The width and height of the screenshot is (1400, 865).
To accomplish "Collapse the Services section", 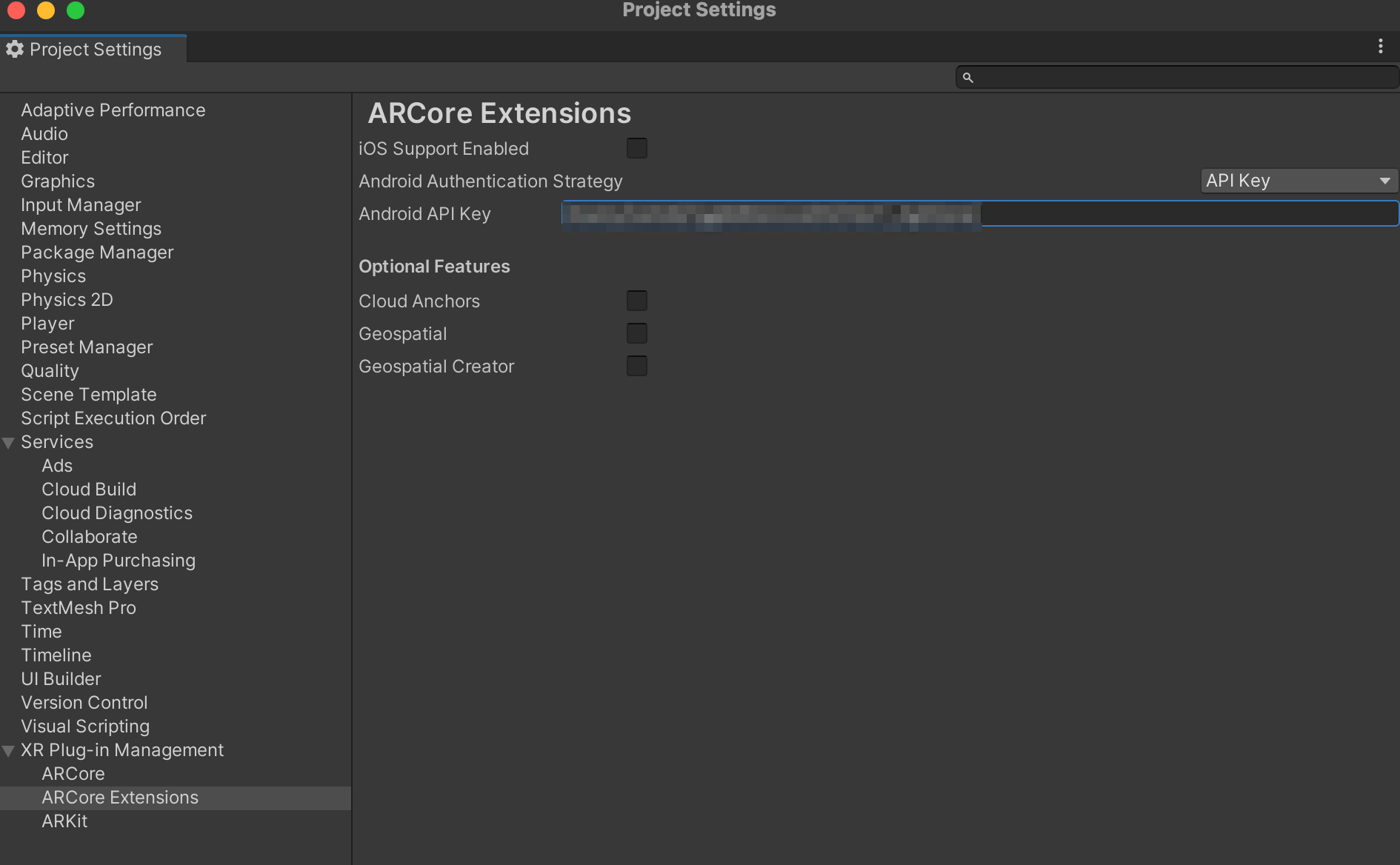I will [x=9, y=442].
